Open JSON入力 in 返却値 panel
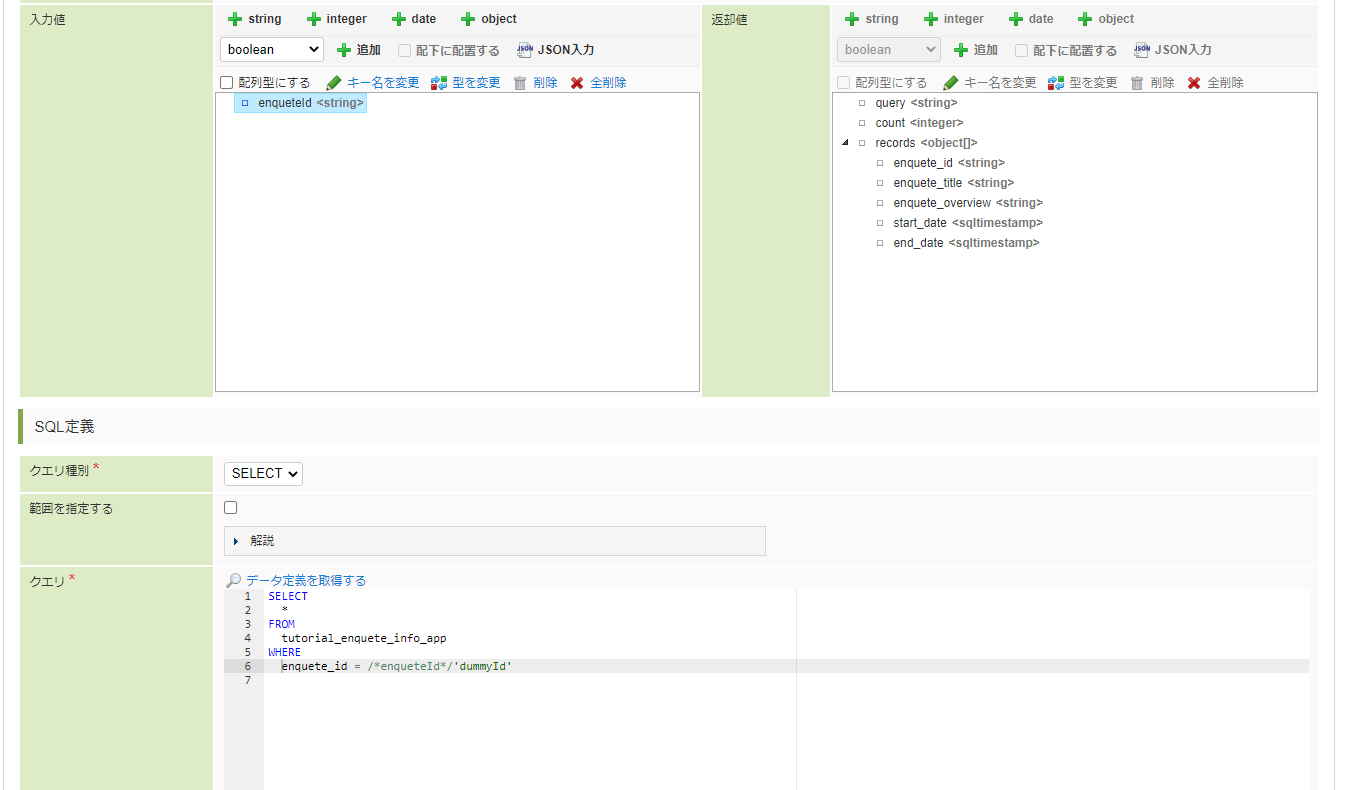This screenshot has height=790, width=1371. 1173,50
